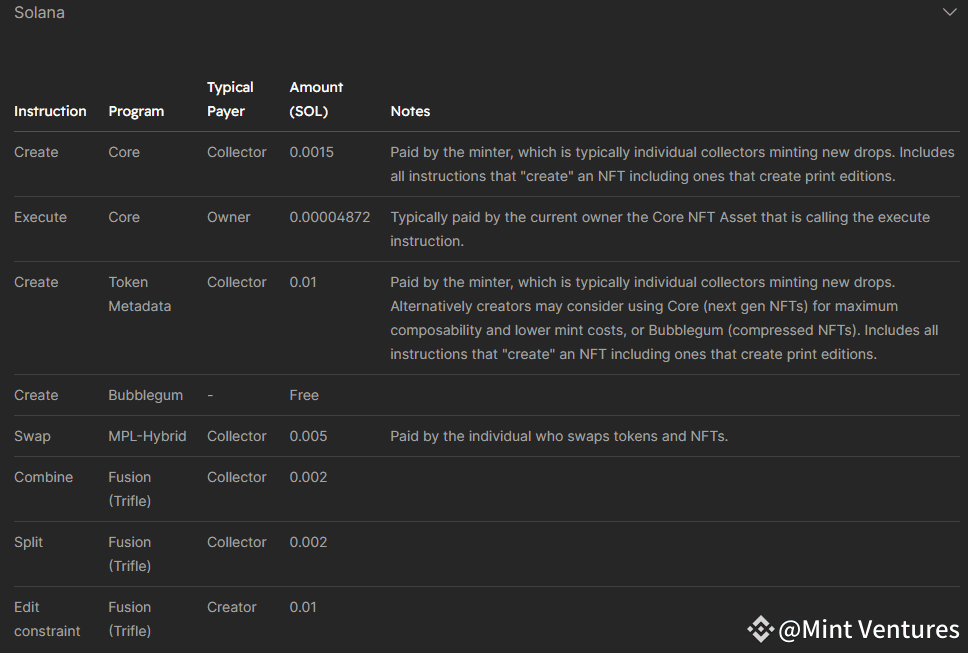Click the Notes column header
968x653 pixels.
410,111
